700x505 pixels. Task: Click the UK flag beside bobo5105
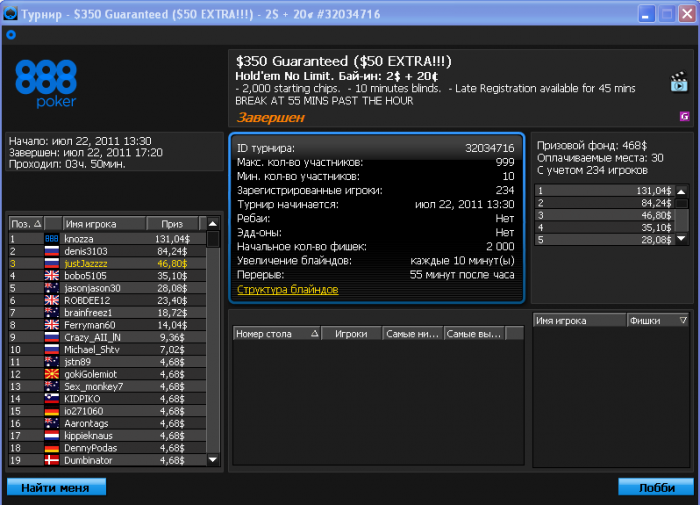(52, 276)
